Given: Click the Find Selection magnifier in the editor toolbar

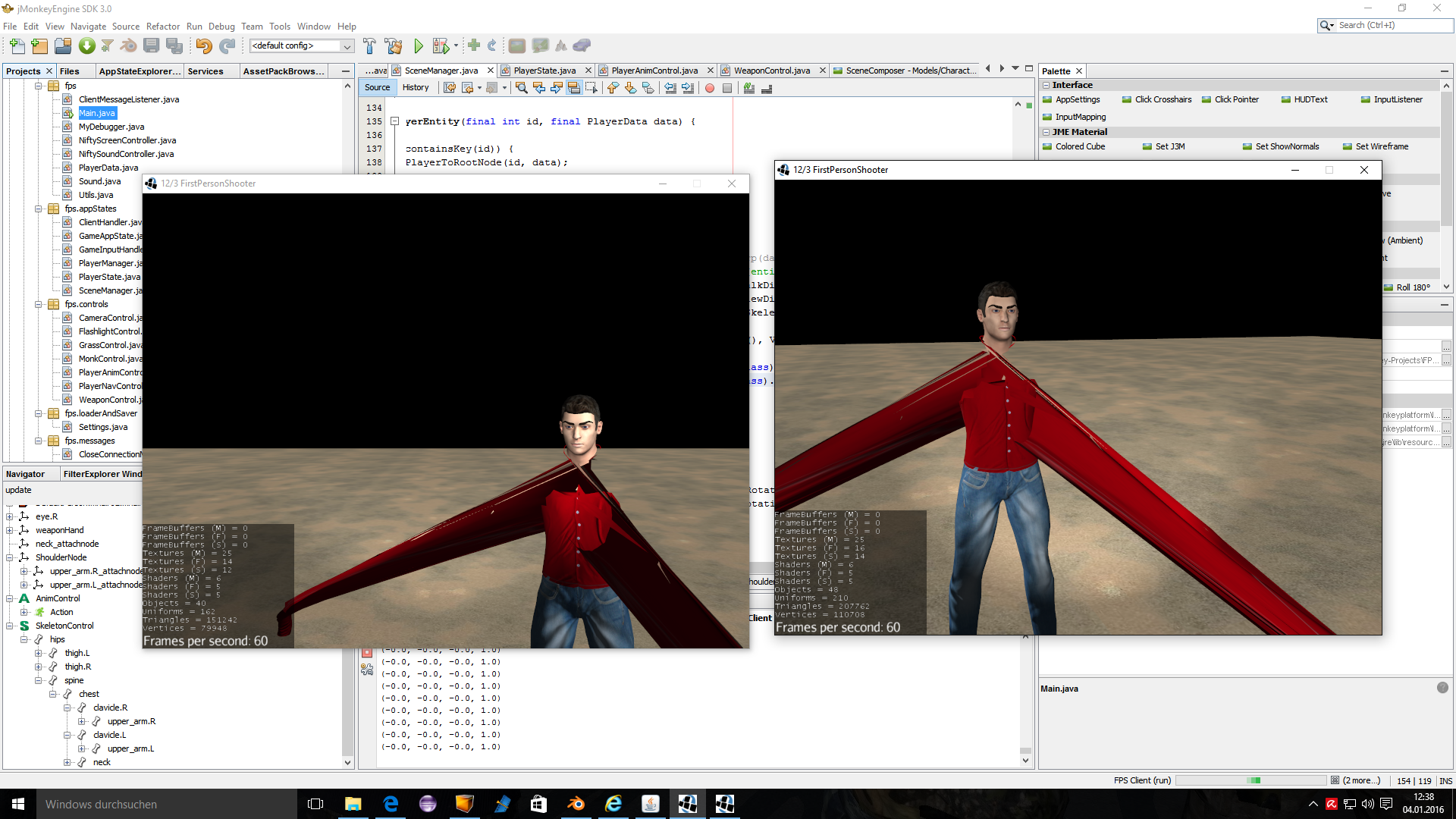Looking at the screenshot, I should (x=521, y=88).
